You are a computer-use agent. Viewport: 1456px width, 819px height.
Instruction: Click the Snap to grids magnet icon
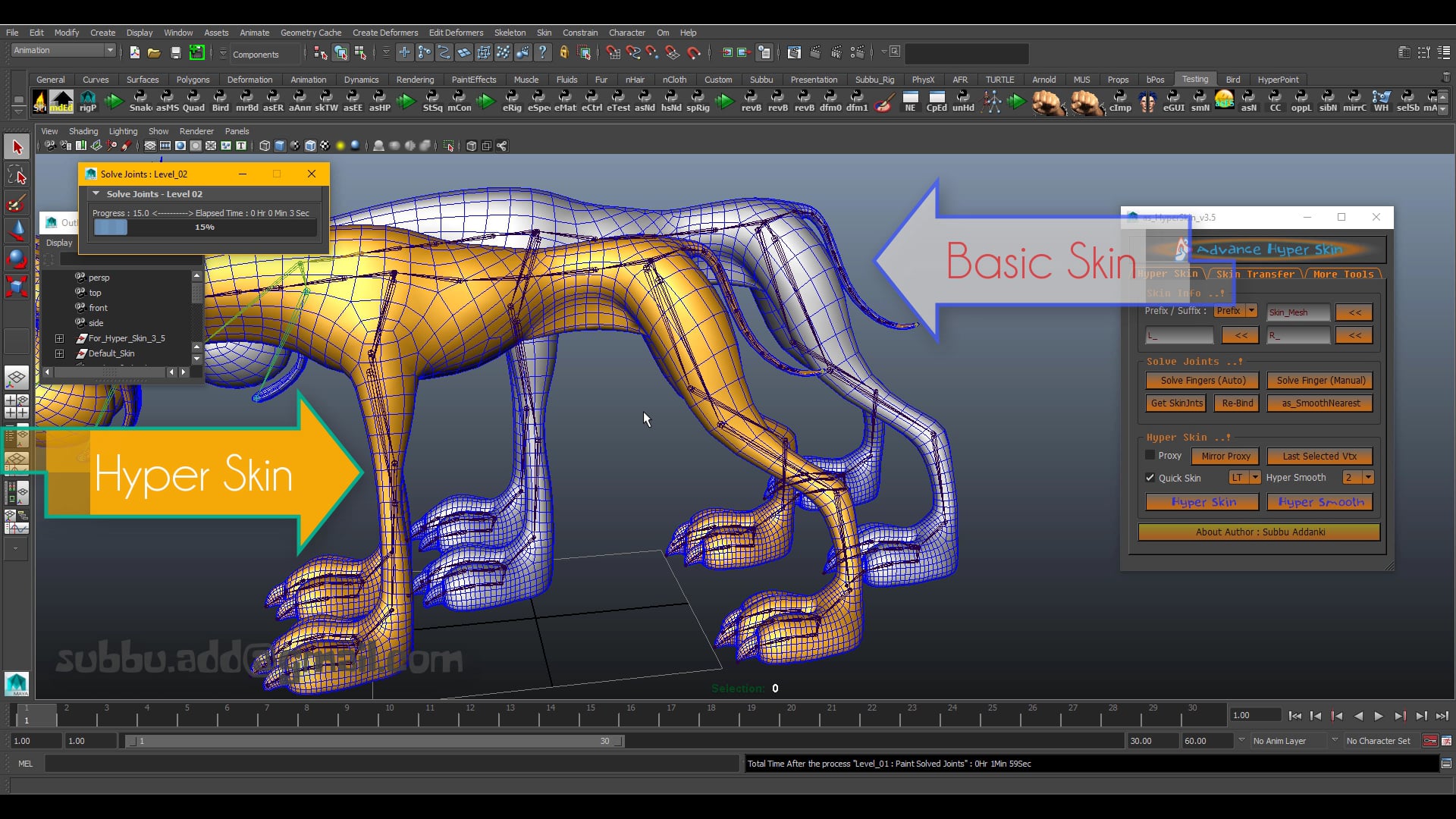612,53
